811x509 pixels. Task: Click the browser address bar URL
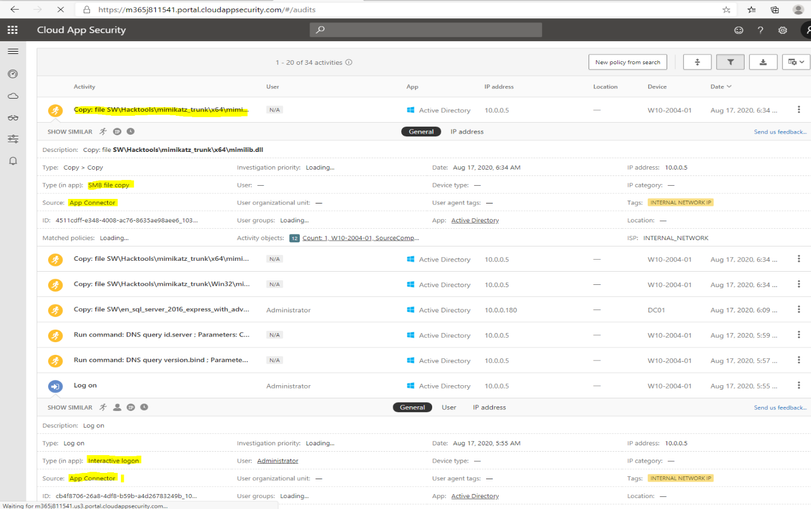click(206, 9)
